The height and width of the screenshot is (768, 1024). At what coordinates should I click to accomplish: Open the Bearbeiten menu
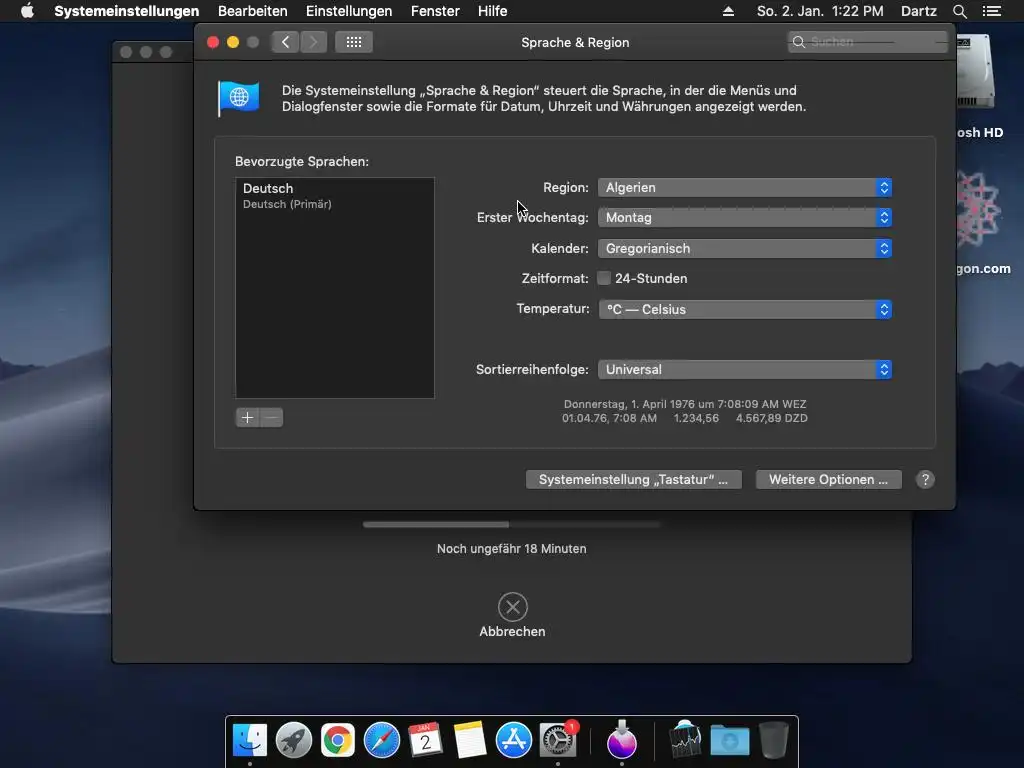(253, 11)
